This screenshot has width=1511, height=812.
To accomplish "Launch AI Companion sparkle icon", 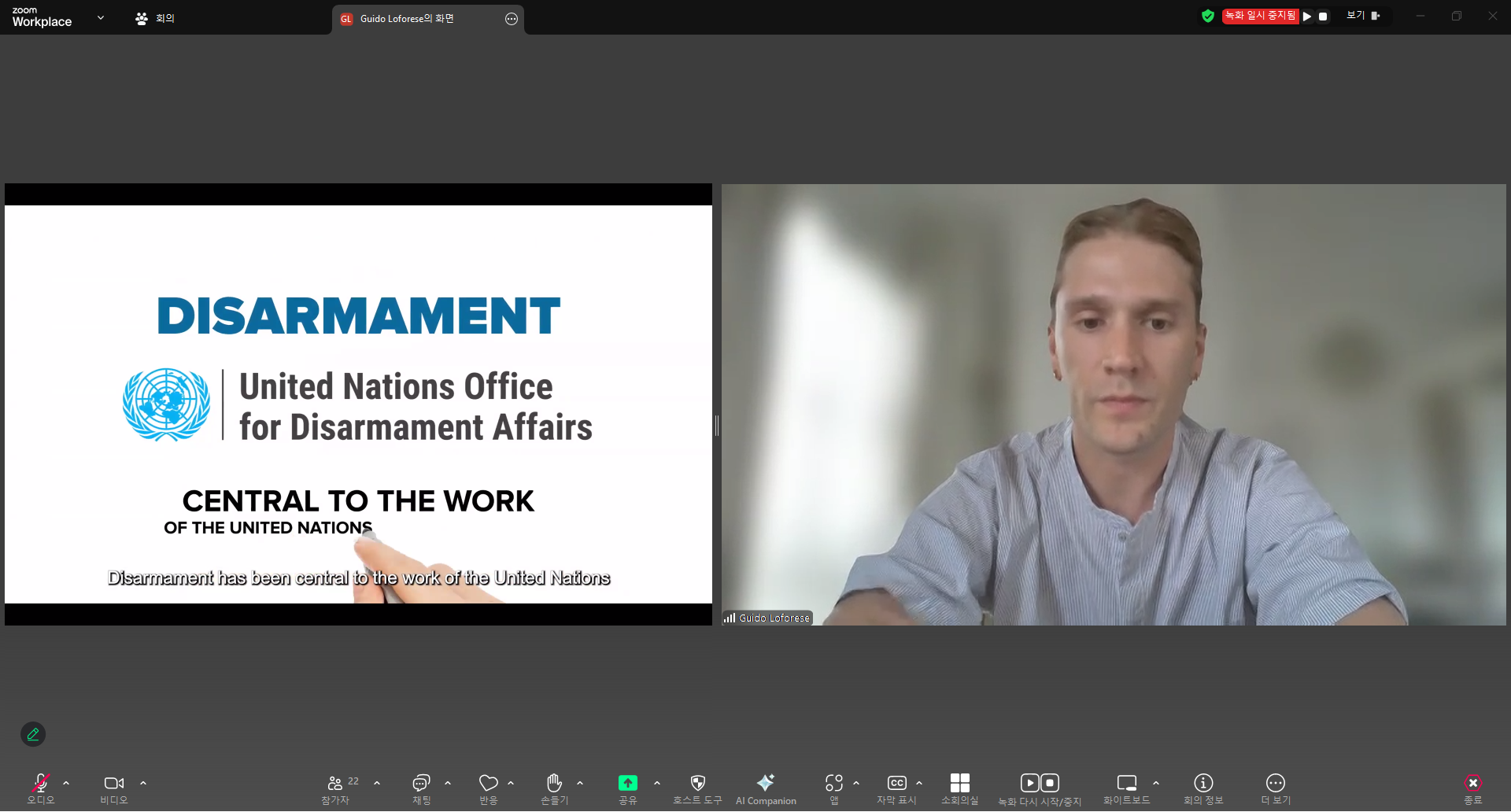I will point(766,788).
